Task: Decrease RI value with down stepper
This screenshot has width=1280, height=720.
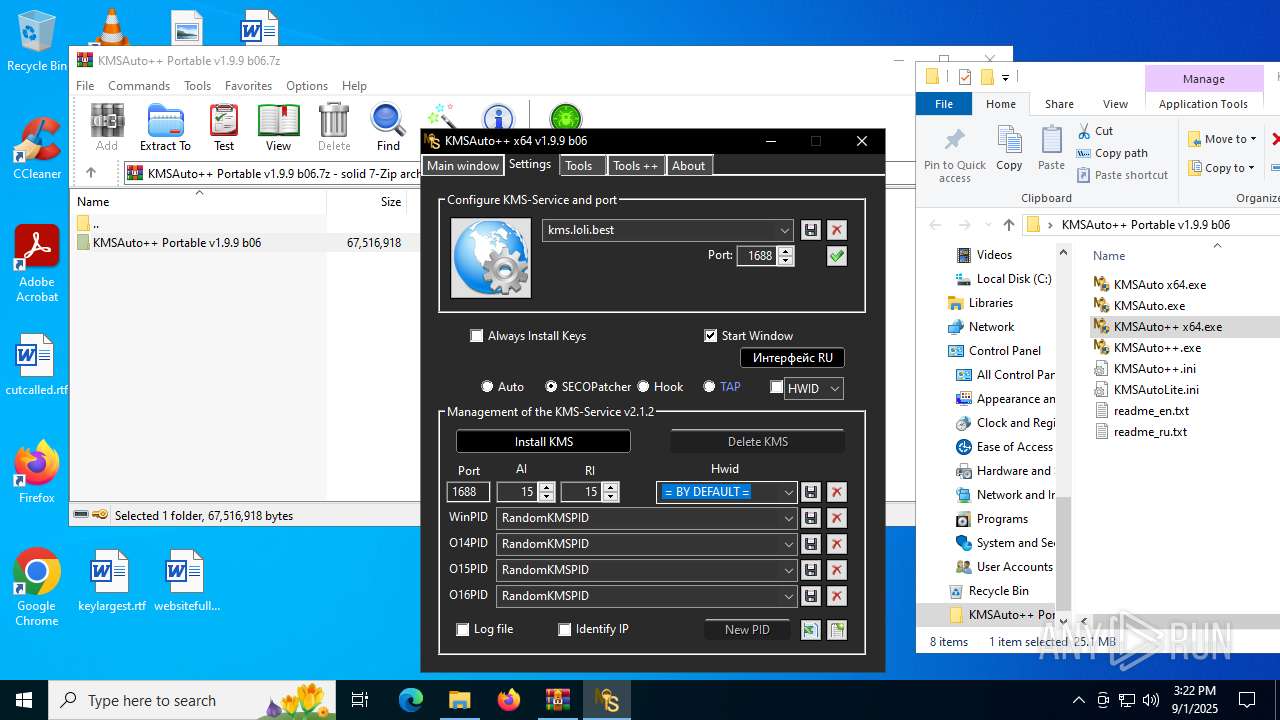Action: tap(611, 497)
